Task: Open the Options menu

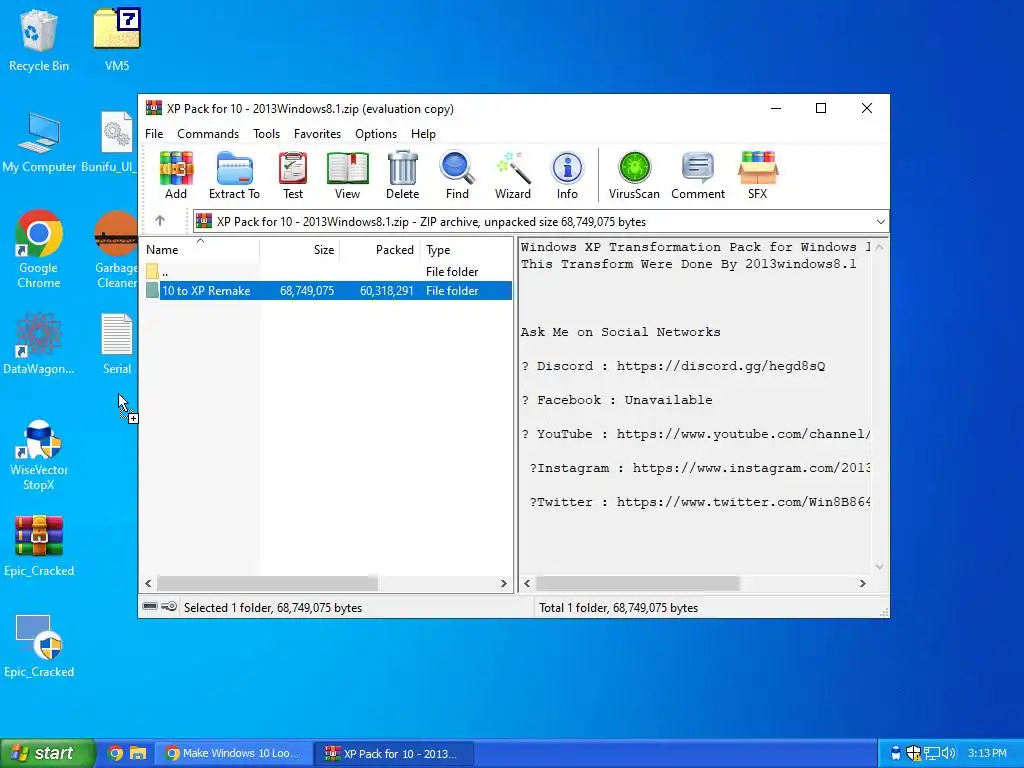Action: (x=376, y=133)
